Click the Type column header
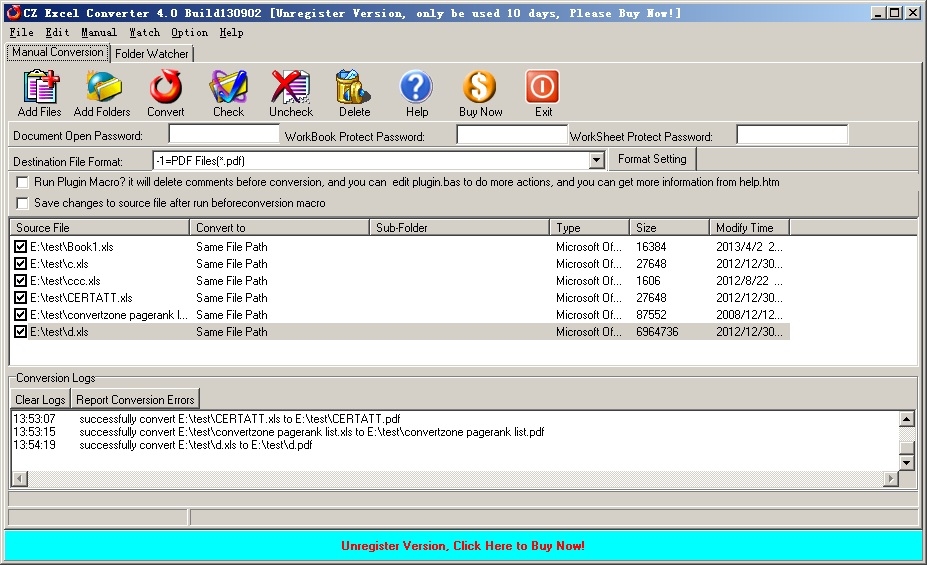 pyautogui.click(x=589, y=228)
